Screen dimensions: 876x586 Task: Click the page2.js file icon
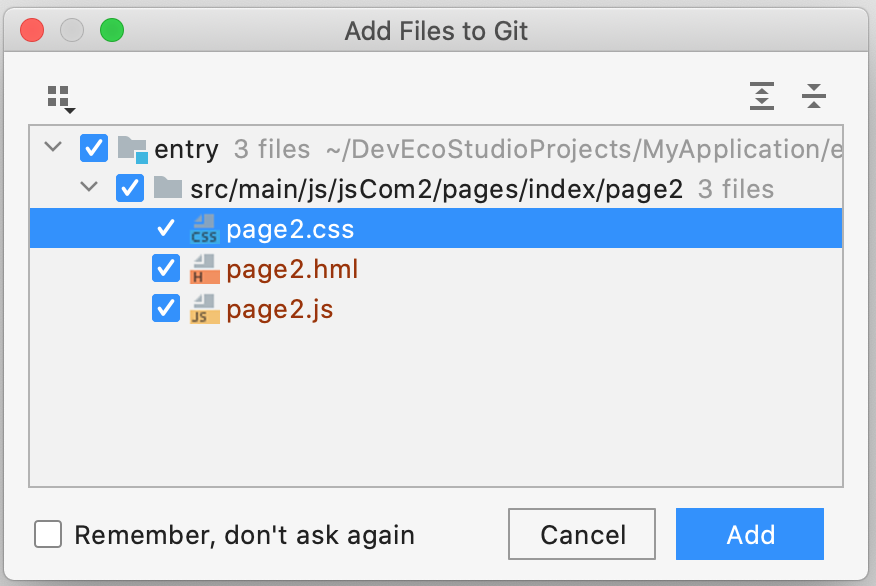point(204,309)
